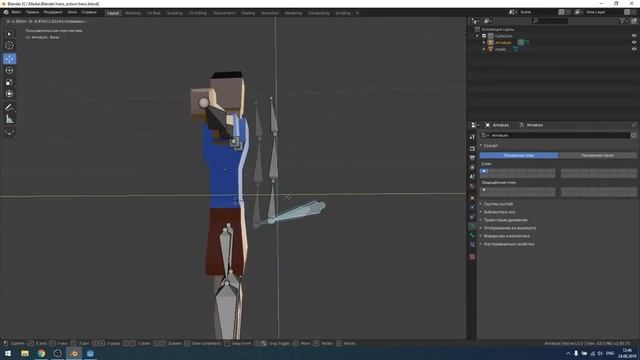Expand the Библиотека поз panel
The width and height of the screenshot is (640, 360).
point(498,212)
